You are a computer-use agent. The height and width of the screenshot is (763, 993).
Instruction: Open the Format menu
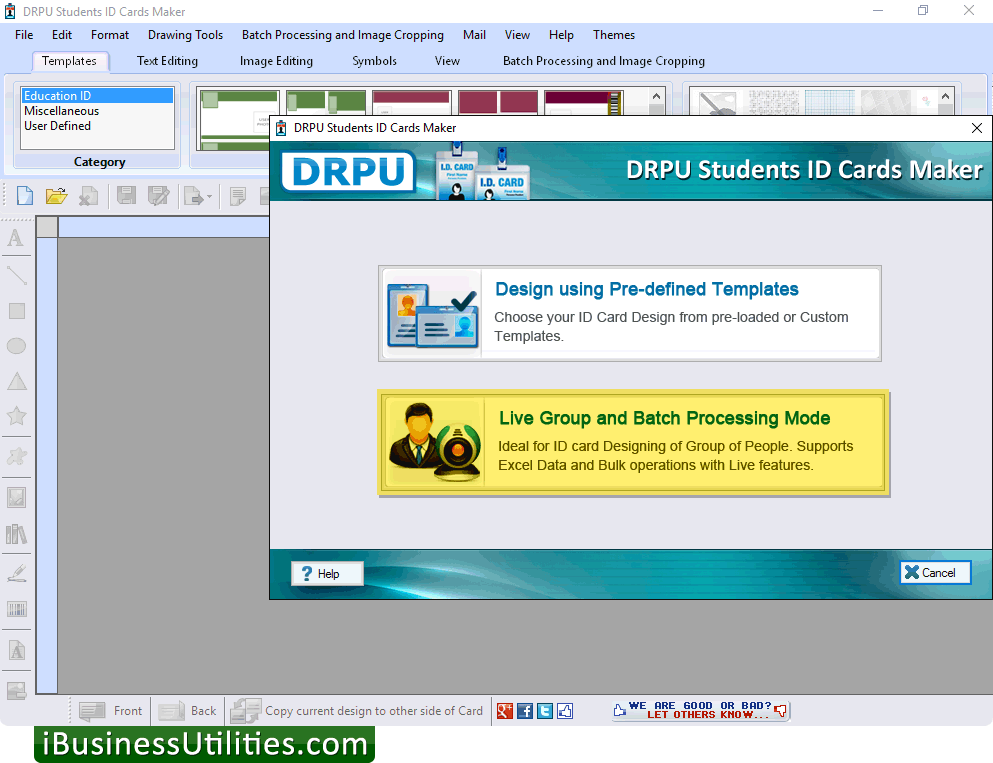(x=110, y=35)
